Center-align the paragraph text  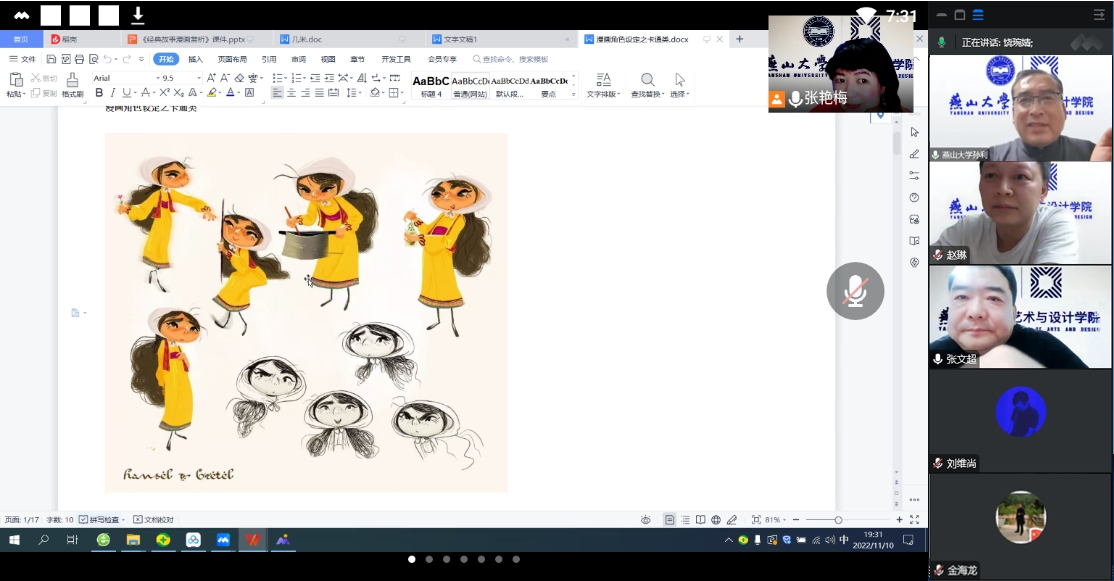(x=291, y=93)
